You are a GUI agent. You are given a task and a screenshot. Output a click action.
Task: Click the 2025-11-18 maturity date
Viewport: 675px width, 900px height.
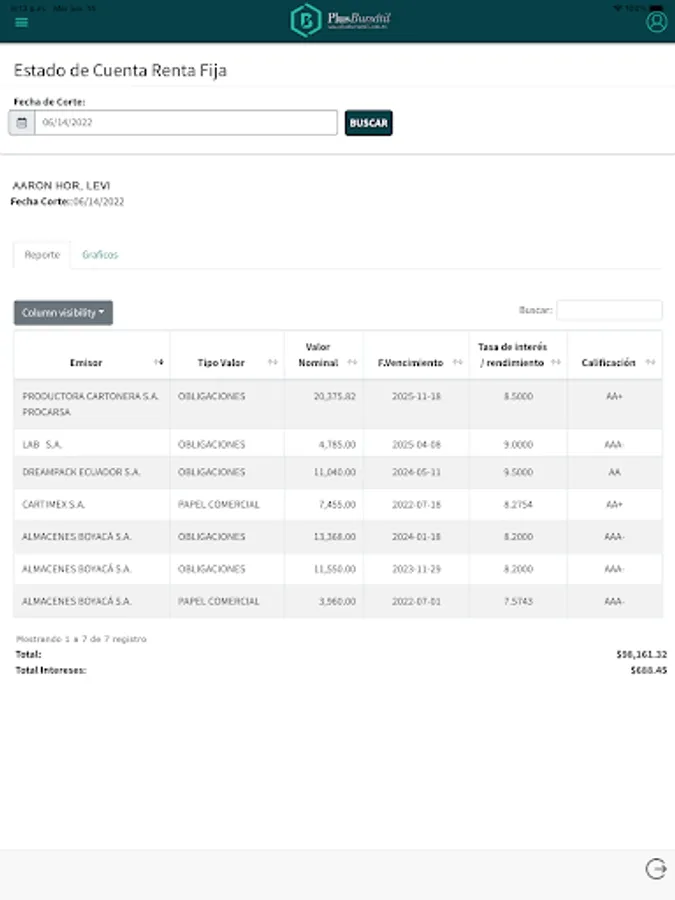[416, 396]
